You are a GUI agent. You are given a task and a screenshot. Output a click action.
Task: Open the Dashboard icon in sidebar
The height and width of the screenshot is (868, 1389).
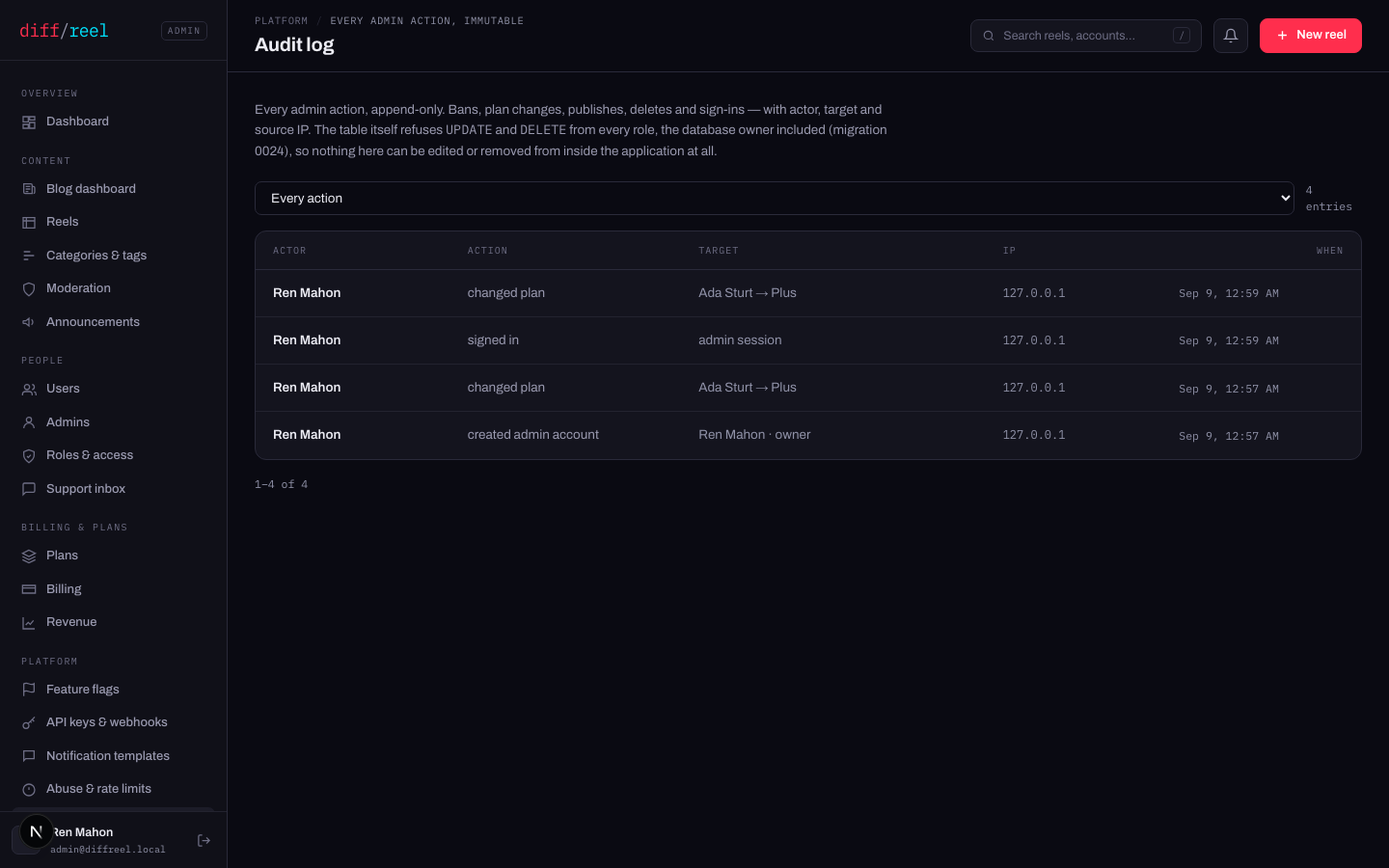(x=29, y=122)
